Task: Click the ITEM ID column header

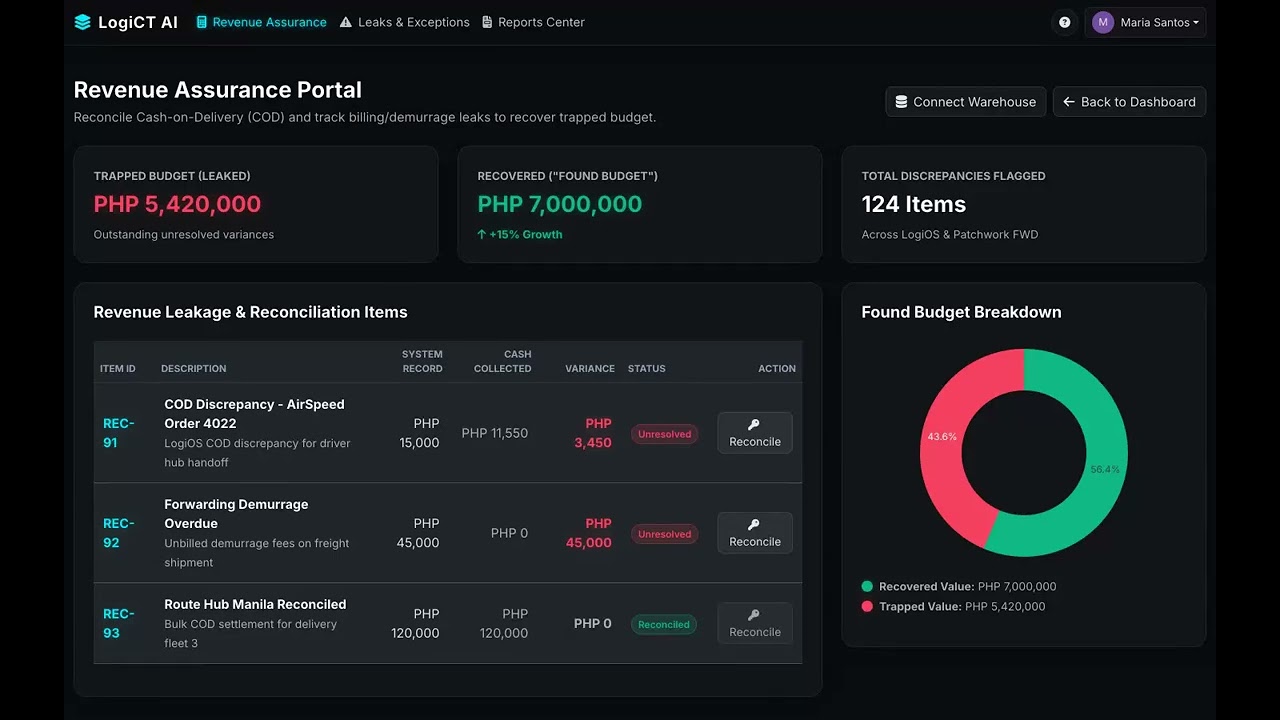Action: (118, 369)
